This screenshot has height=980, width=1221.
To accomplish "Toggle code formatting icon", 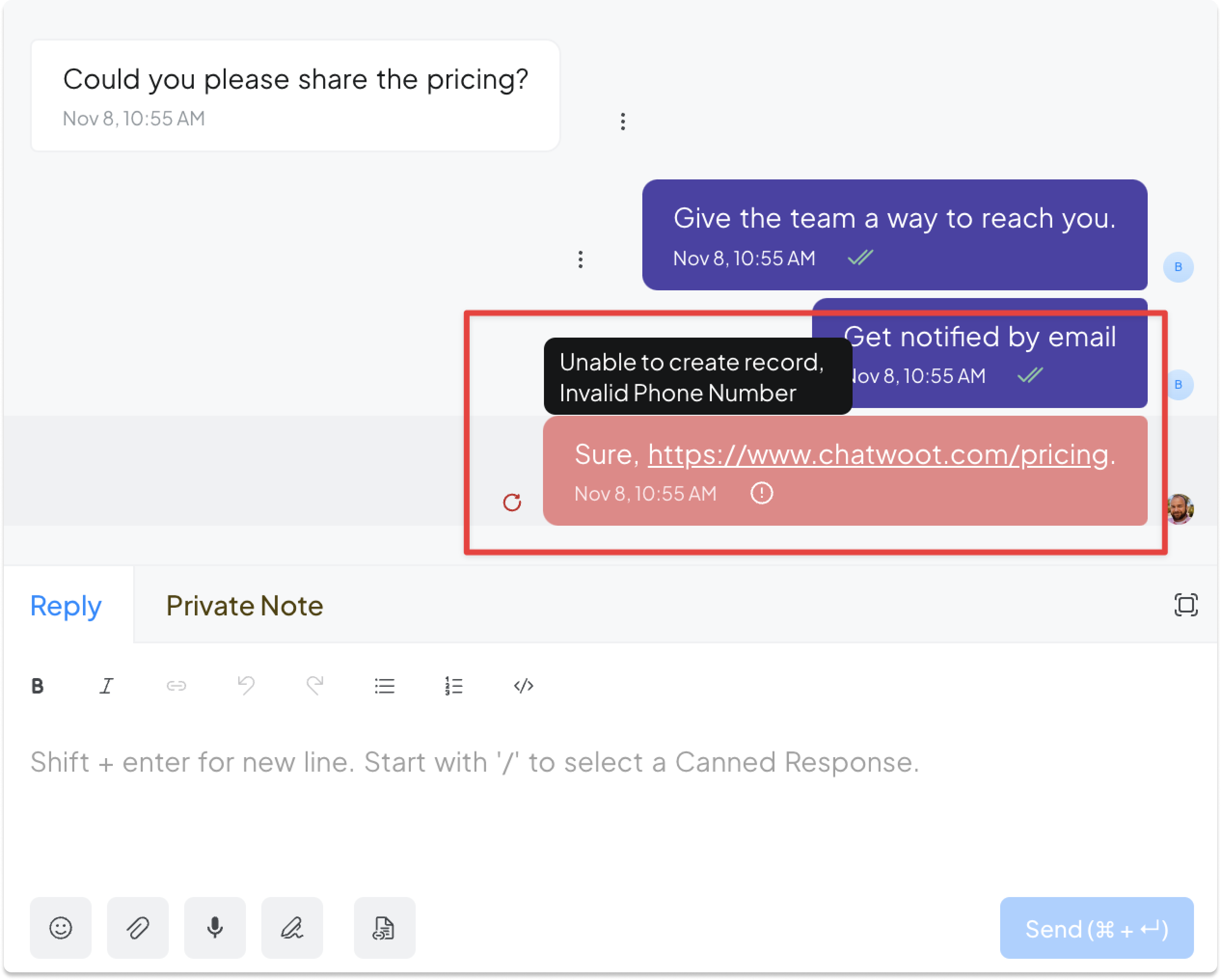I will pos(523,686).
